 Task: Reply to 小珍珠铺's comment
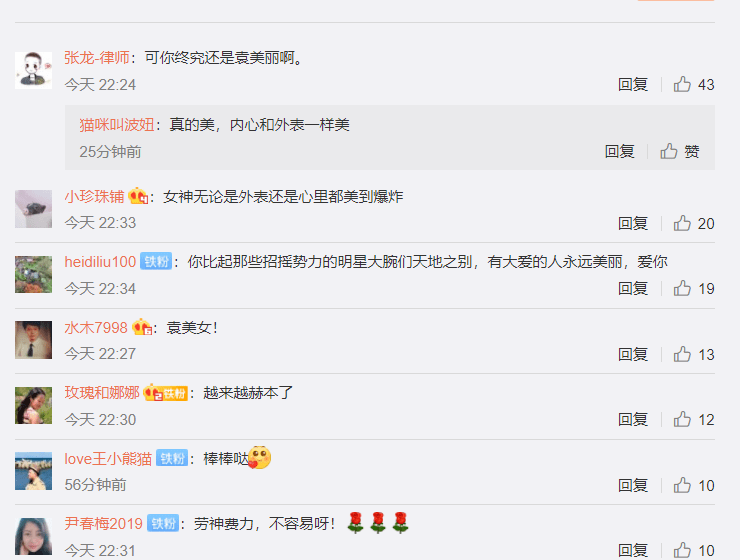(633, 223)
